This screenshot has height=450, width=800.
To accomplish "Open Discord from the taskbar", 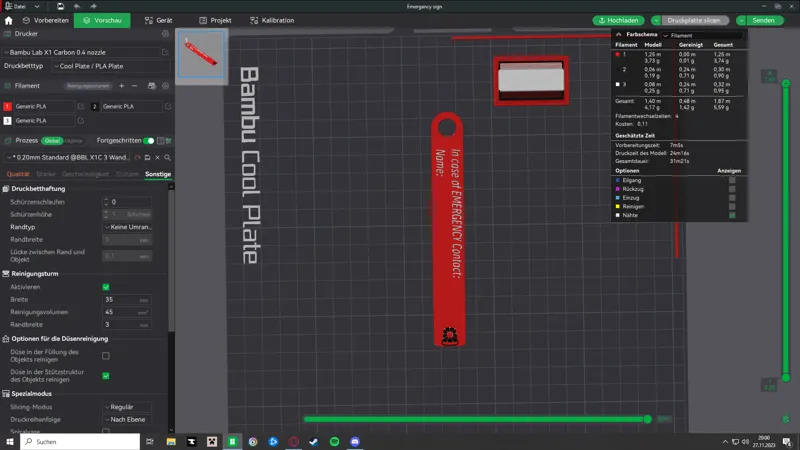I will click(x=355, y=441).
